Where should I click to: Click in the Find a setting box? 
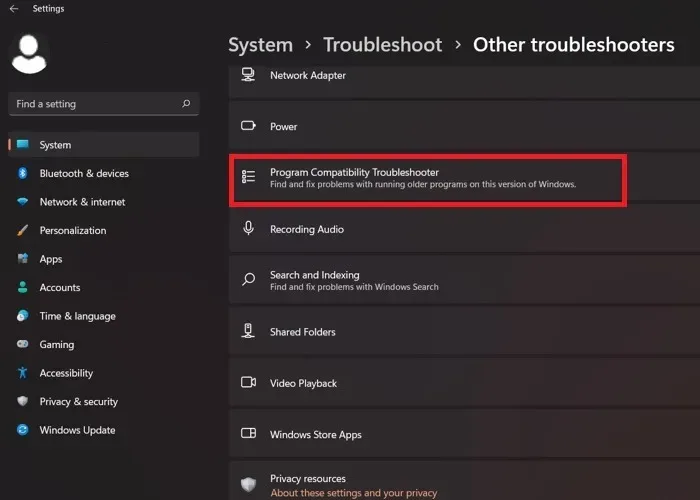(104, 104)
